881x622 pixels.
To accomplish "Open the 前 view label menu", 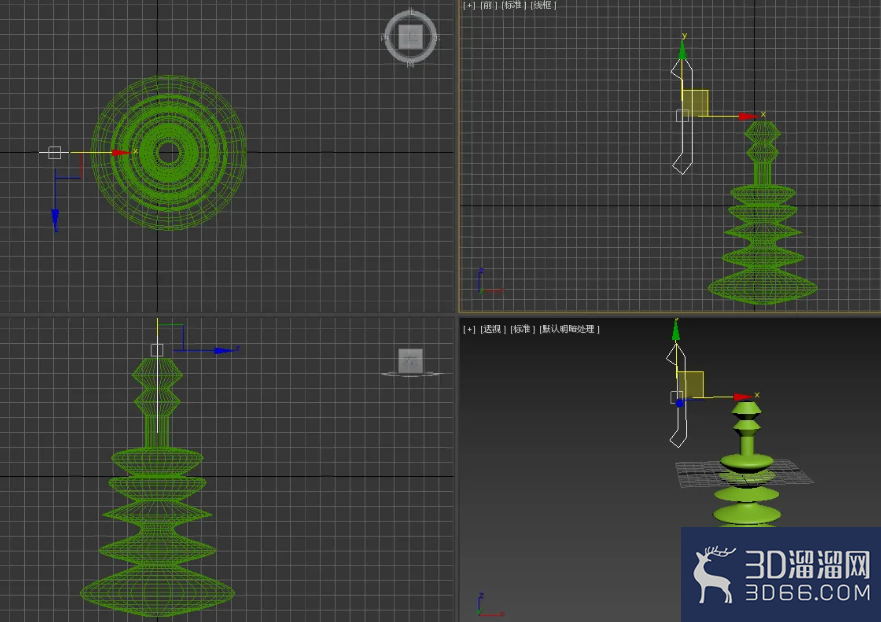I will click(x=487, y=5).
